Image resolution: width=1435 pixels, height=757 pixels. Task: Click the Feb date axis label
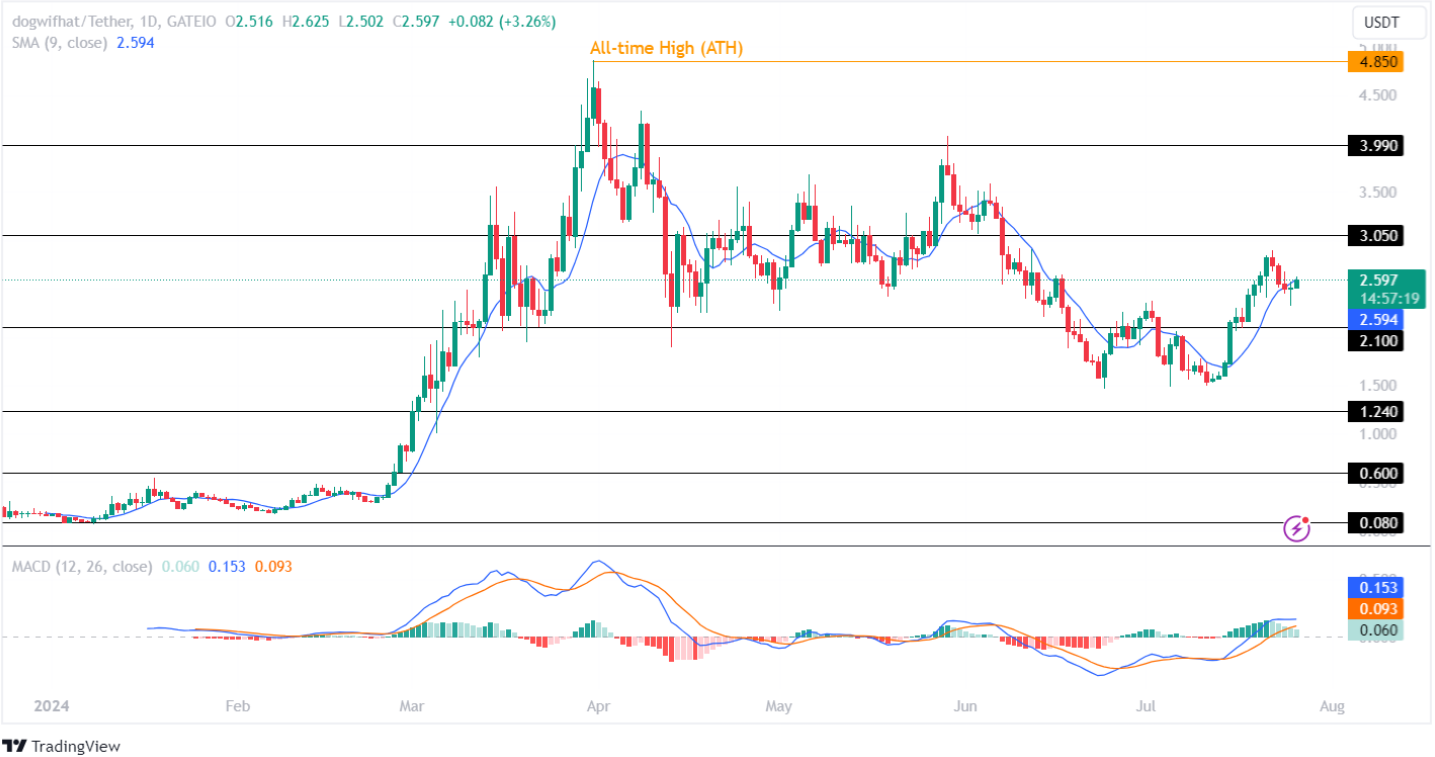pyautogui.click(x=236, y=707)
